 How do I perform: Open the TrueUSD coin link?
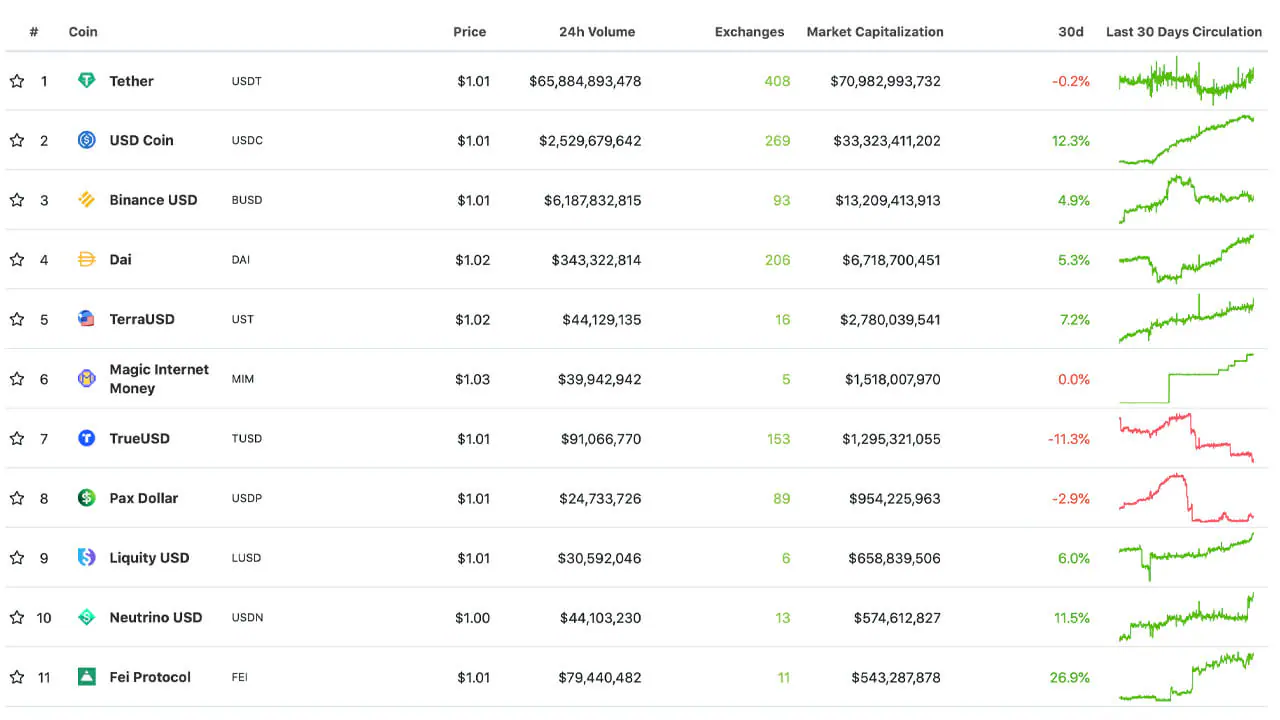pos(139,438)
